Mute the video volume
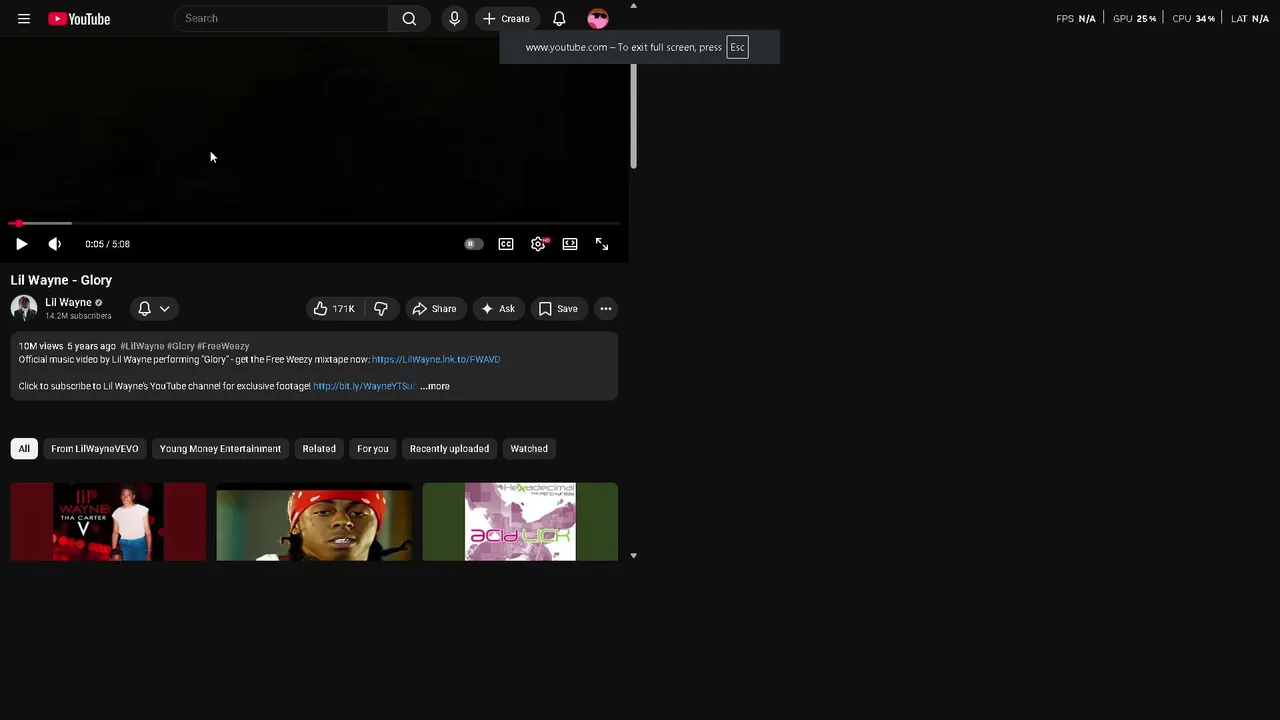The height and width of the screenshot is (720, 1280). 55,244
